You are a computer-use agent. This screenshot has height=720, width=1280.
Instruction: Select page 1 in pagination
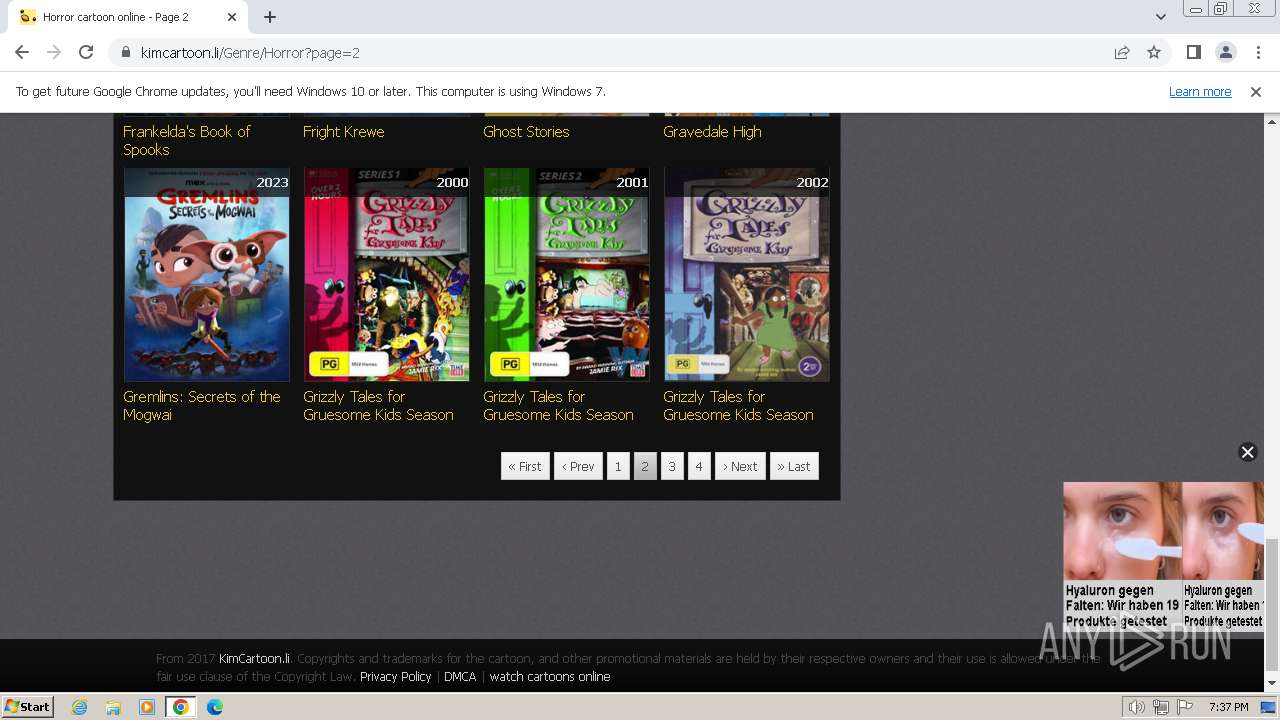pyautogui.click(x=618, y=466)
